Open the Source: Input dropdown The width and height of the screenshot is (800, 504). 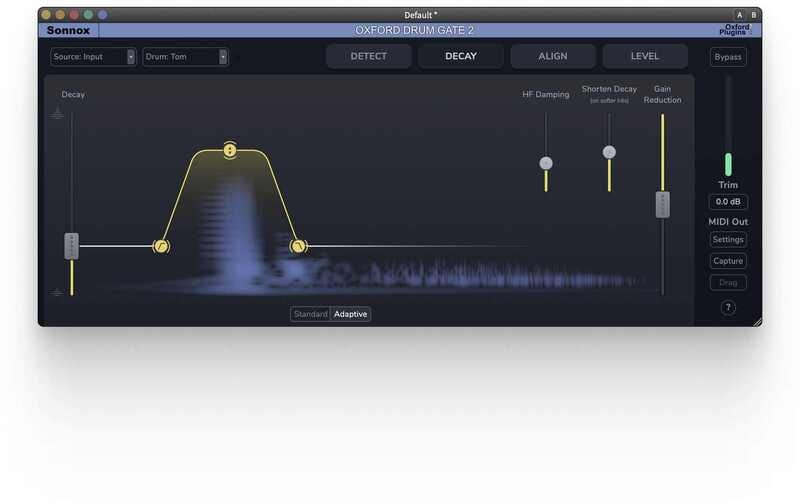pos(93,57)
